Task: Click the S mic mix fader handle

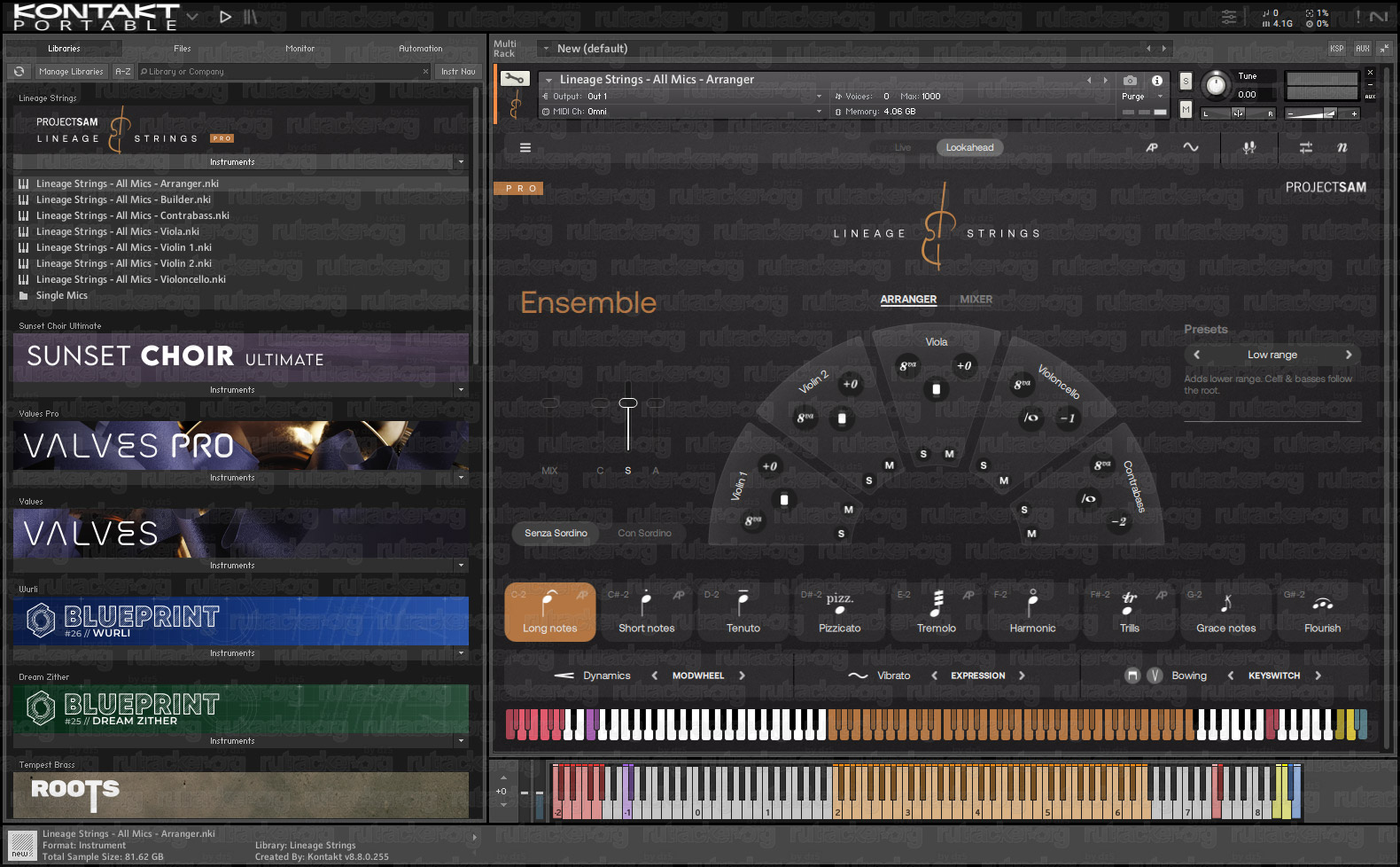Action: click(x=628, y=403)
